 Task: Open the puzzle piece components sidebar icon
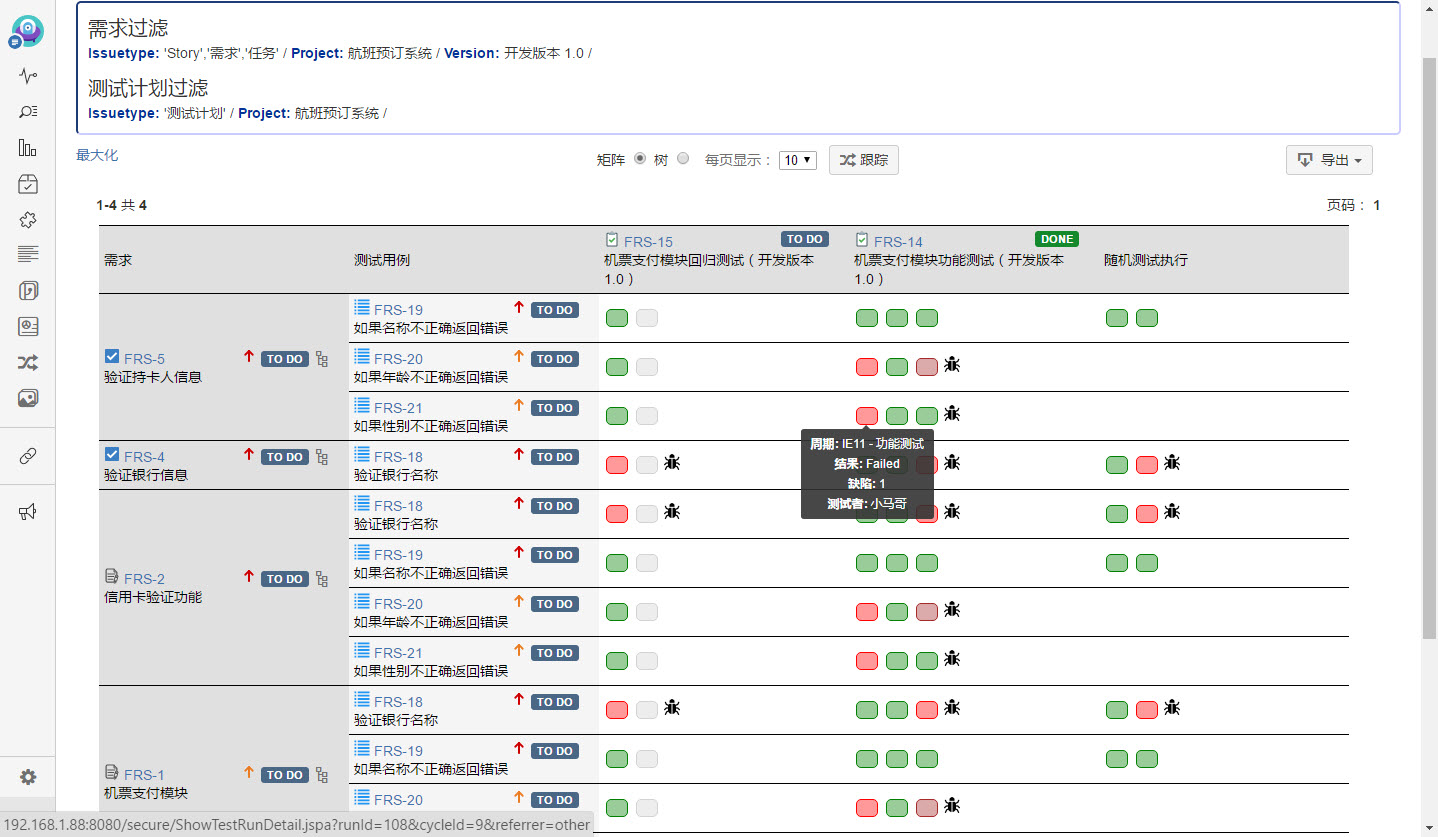(28, 220)
